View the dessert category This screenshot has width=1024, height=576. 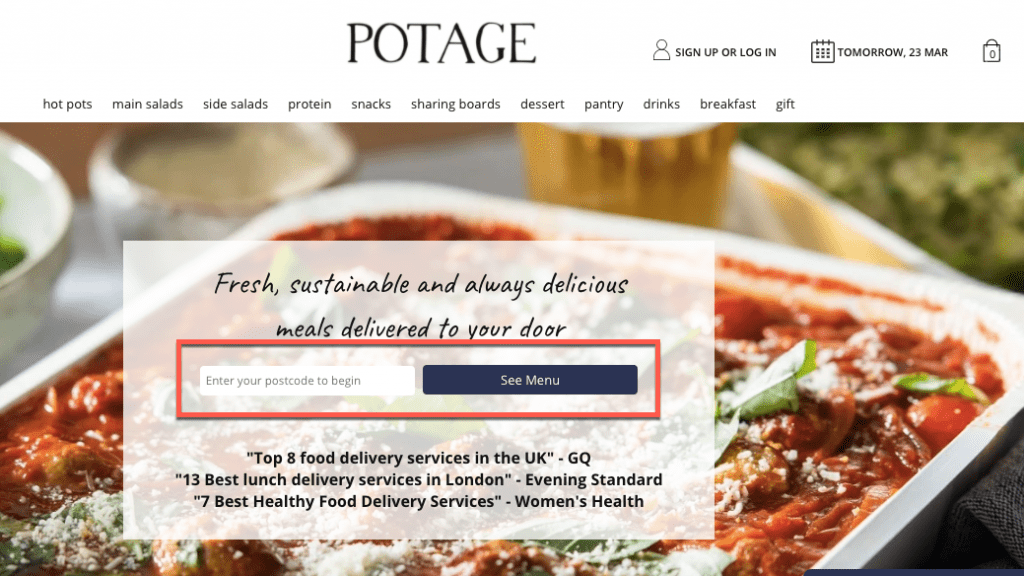[x=542, y=104]
